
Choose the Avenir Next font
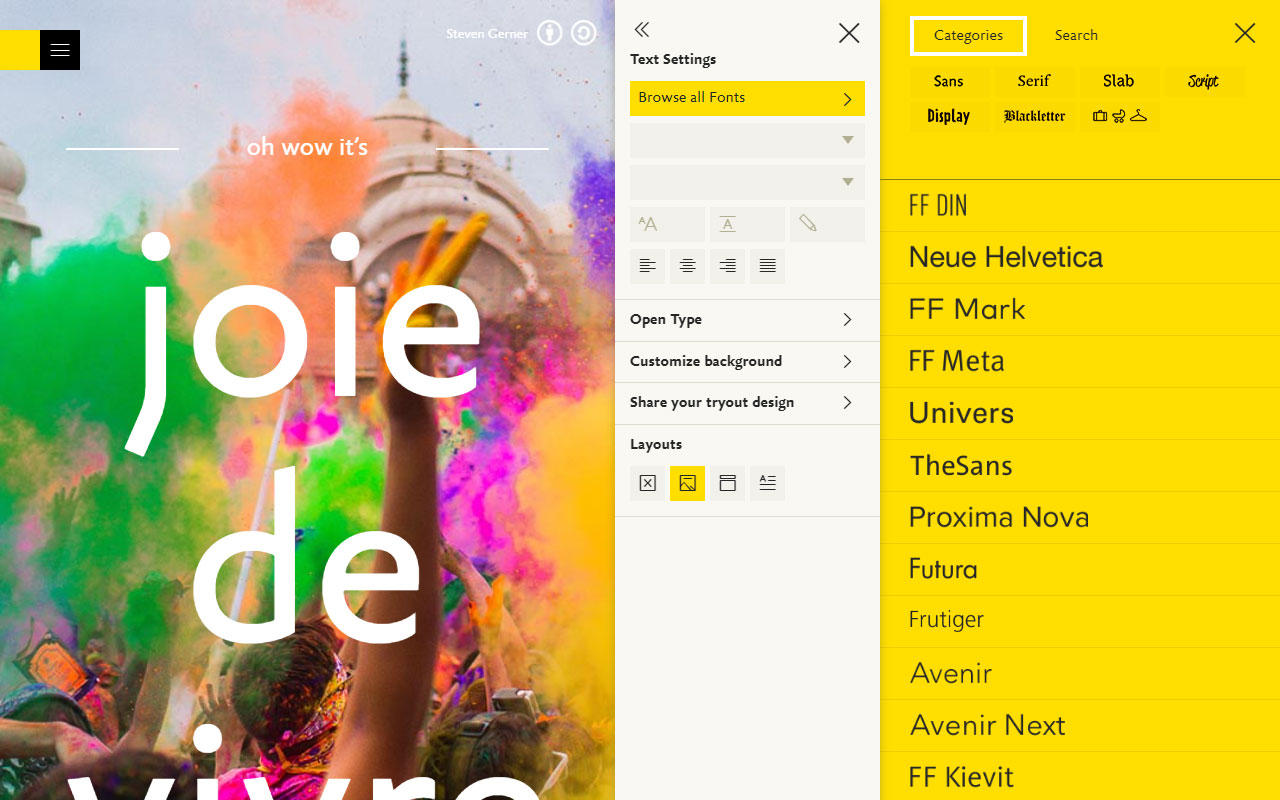pos(1080,726)
